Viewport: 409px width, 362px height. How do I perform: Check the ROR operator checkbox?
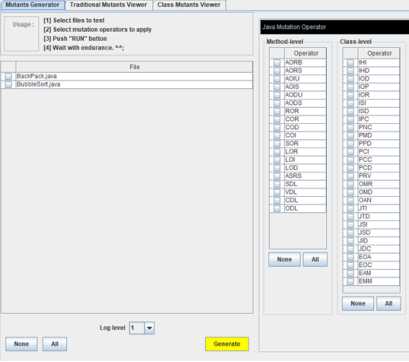[277, 111]
